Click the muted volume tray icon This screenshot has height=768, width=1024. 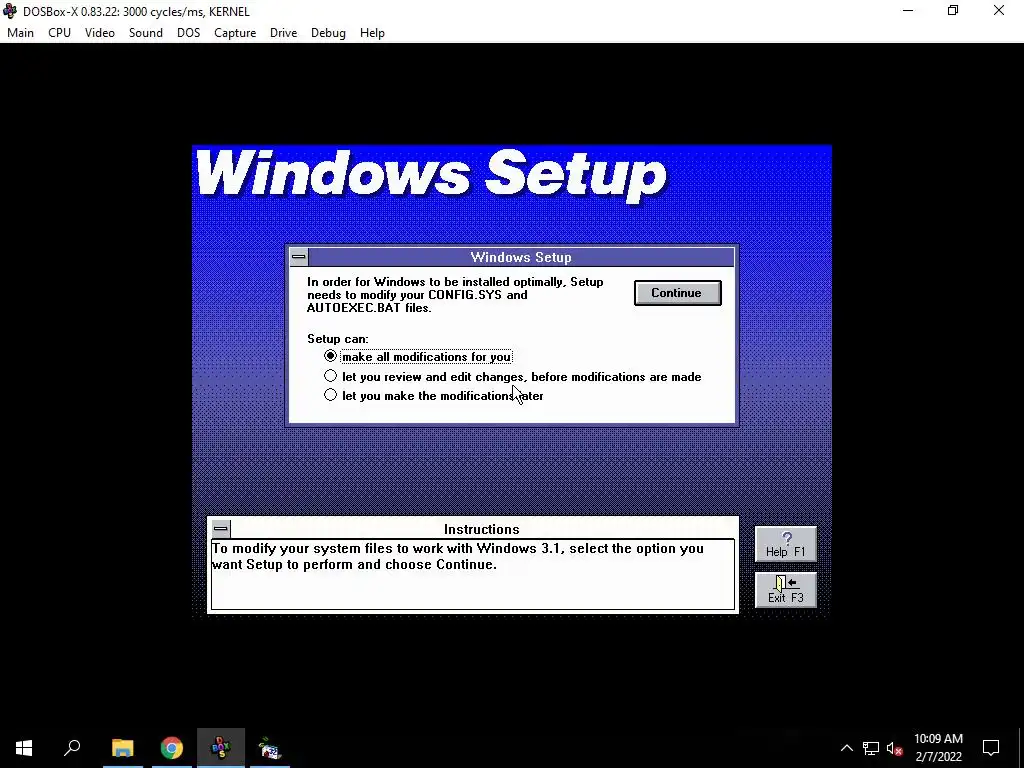tap(895, 748)
